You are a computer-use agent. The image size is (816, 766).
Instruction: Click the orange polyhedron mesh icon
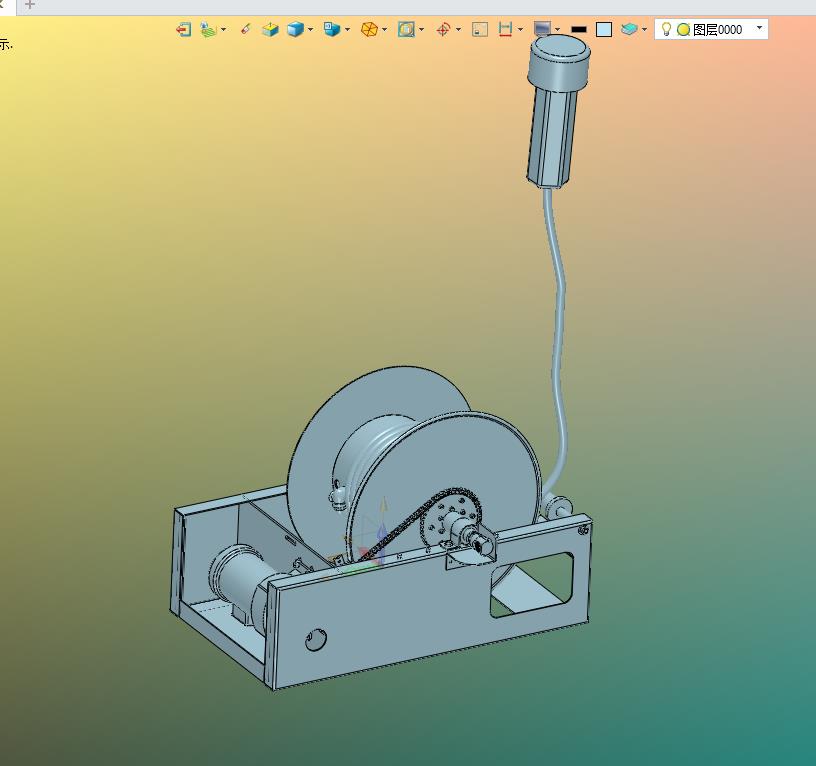point(369,29)
